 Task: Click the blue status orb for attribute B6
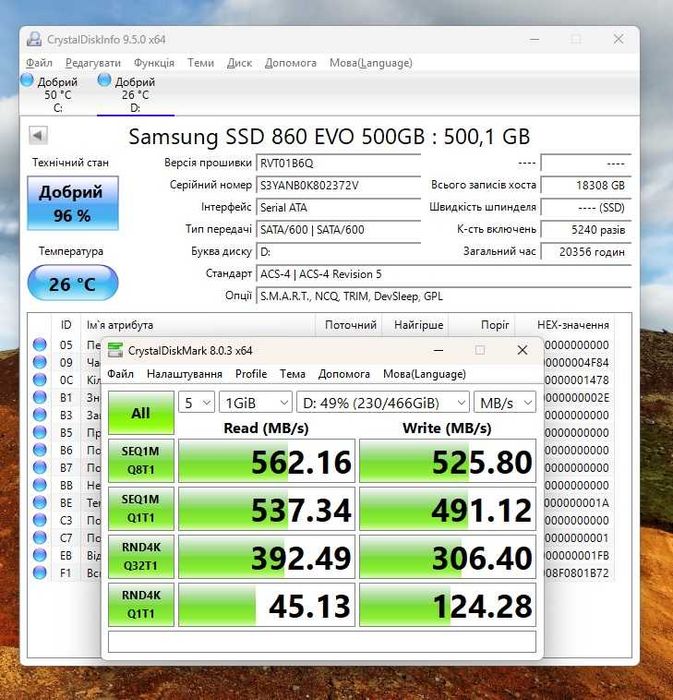[40, 450]
